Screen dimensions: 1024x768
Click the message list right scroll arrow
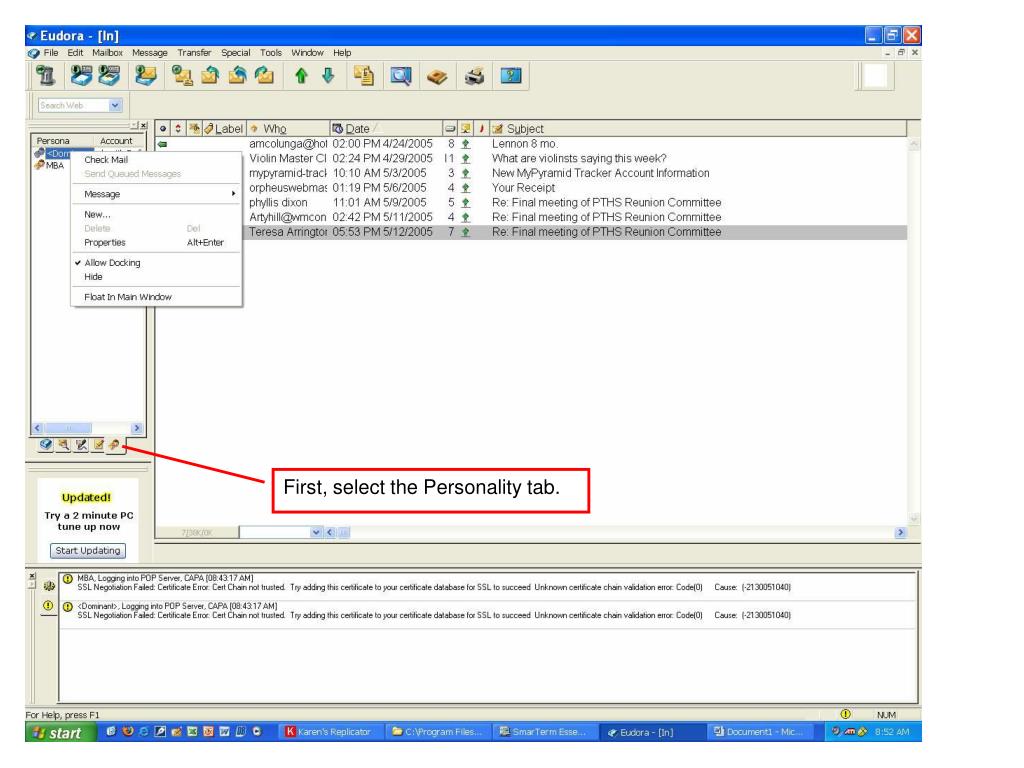[900, 532]
